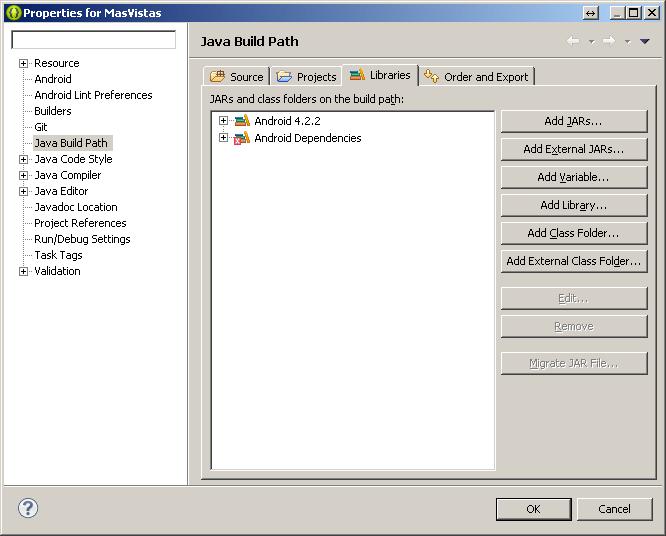
Task: Open the Forward history dropdown arrow
Action: coord(628,42)
